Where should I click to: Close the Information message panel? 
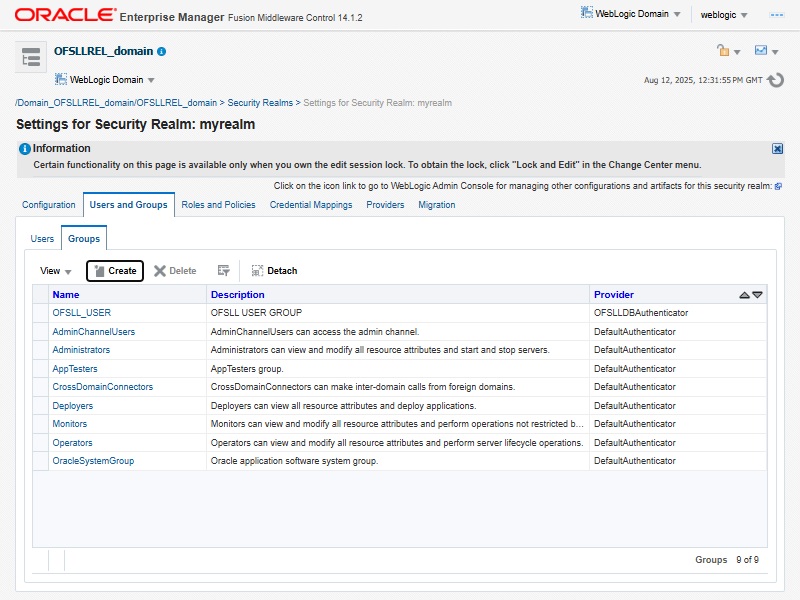pos(777,148)
